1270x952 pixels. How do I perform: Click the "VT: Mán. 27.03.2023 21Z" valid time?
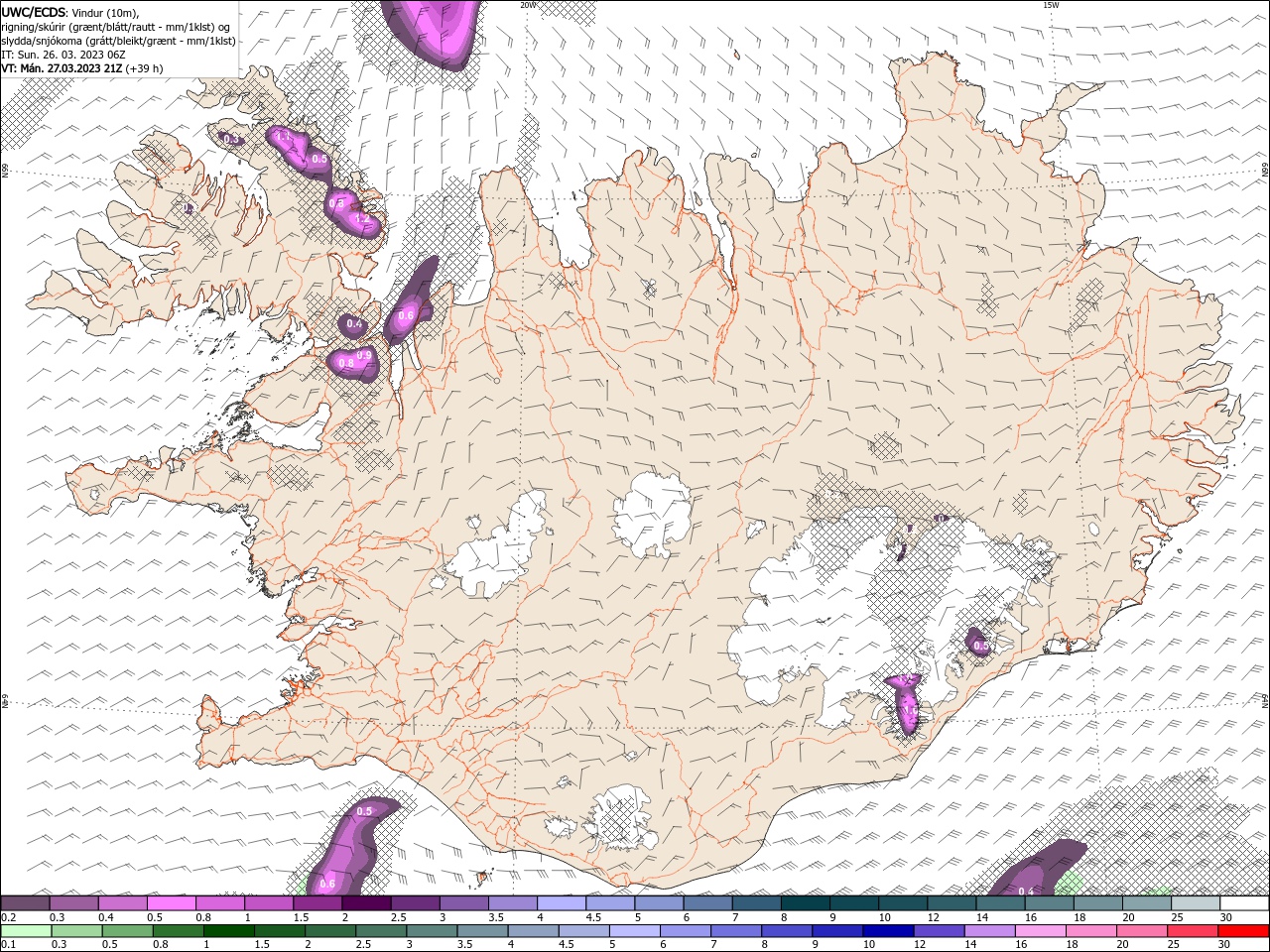(62, 68)
